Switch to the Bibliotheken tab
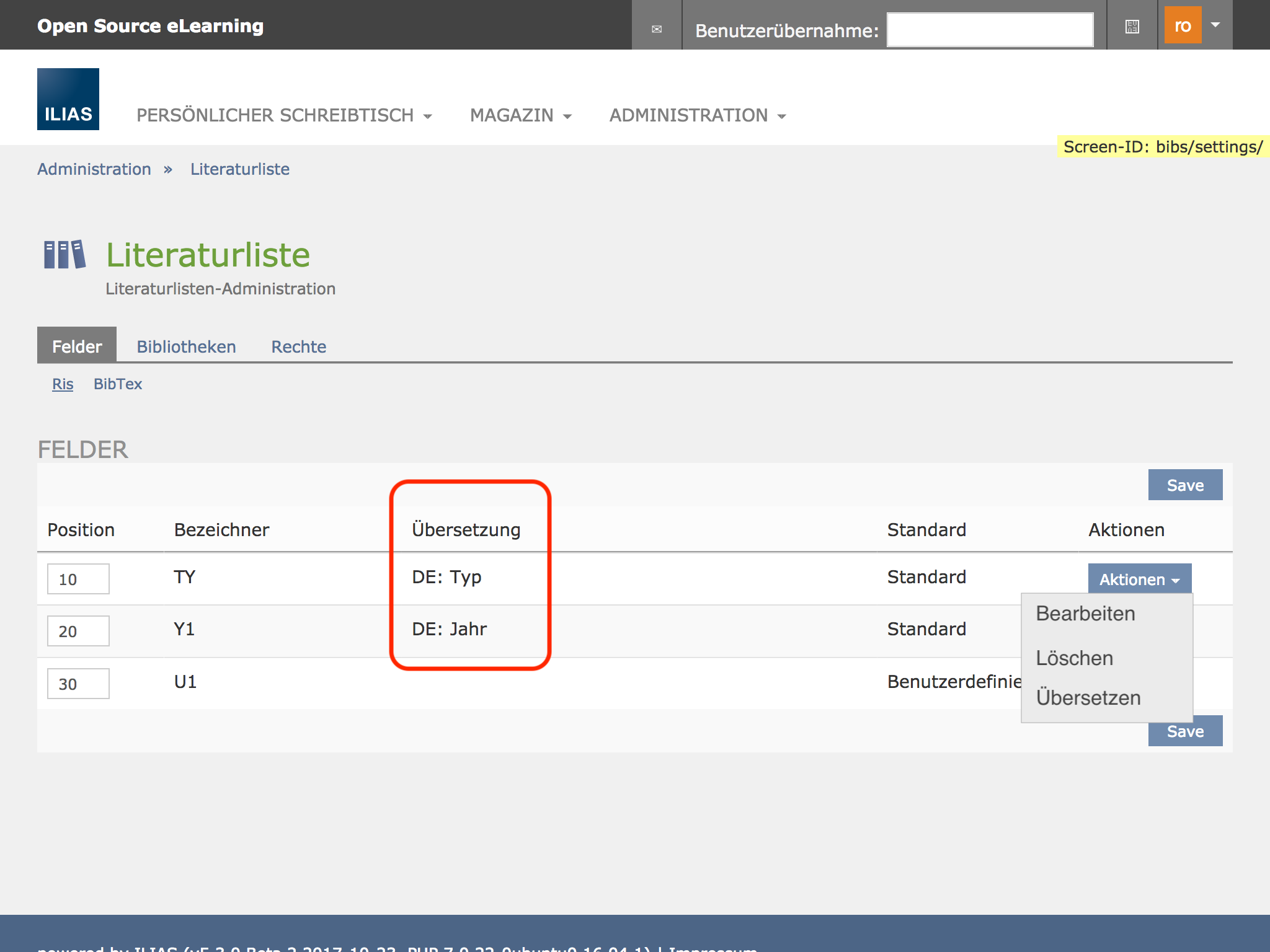Screen dimensions: 1270x952 click(186, 346)
